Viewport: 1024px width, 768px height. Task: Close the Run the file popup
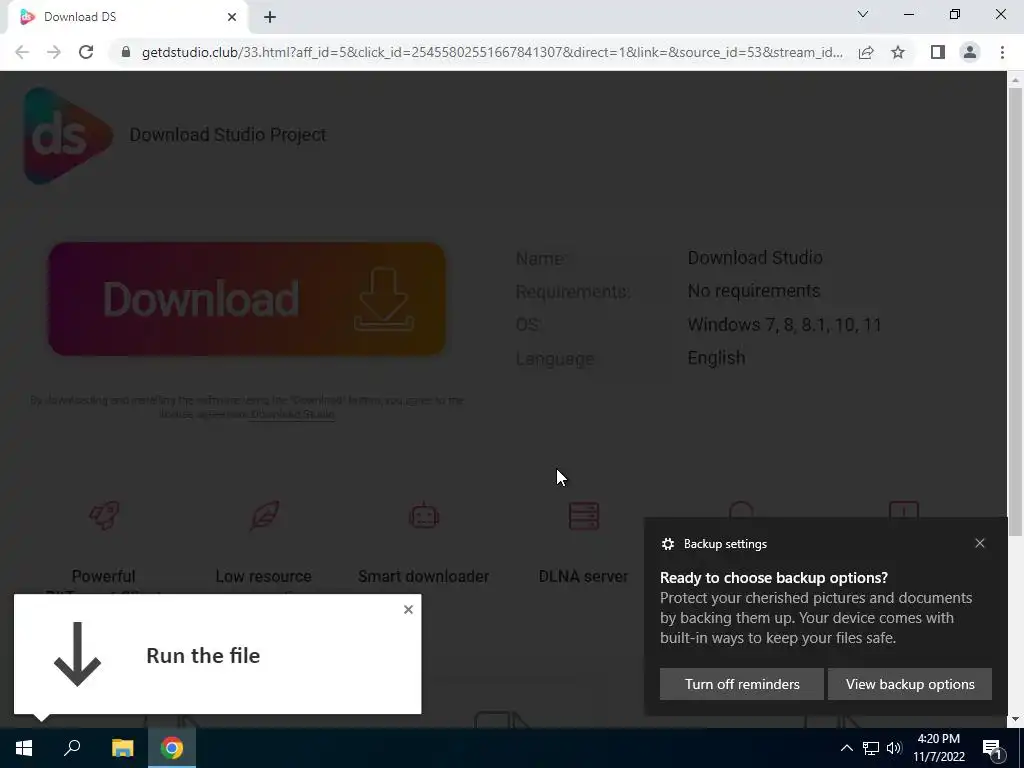coord(408,609)
